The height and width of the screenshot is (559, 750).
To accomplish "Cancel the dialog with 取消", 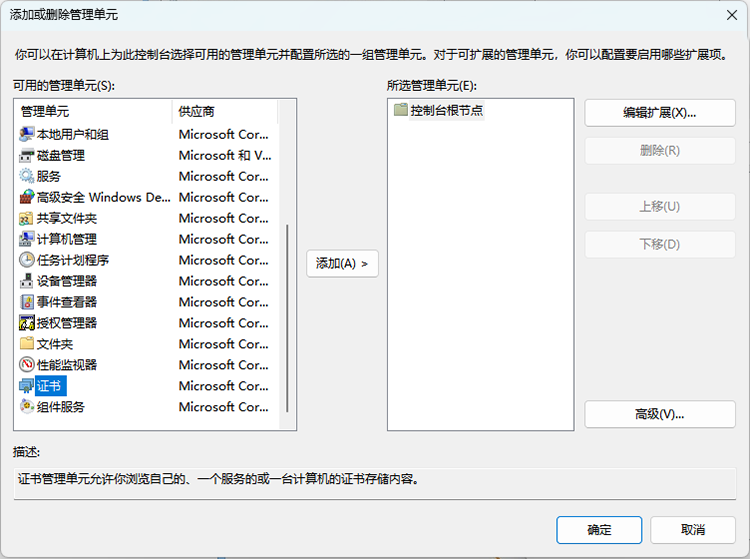I will [x=693, y=530].
